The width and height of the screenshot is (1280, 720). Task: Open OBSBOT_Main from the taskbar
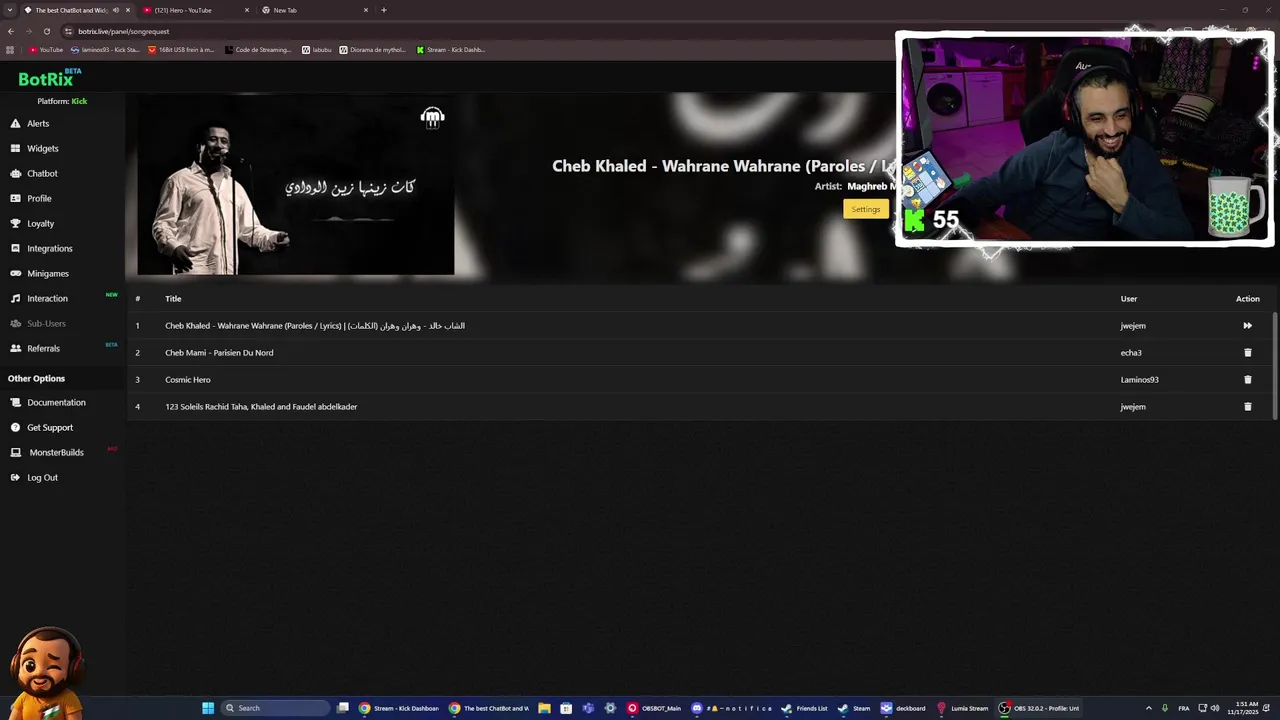point(654,708)
